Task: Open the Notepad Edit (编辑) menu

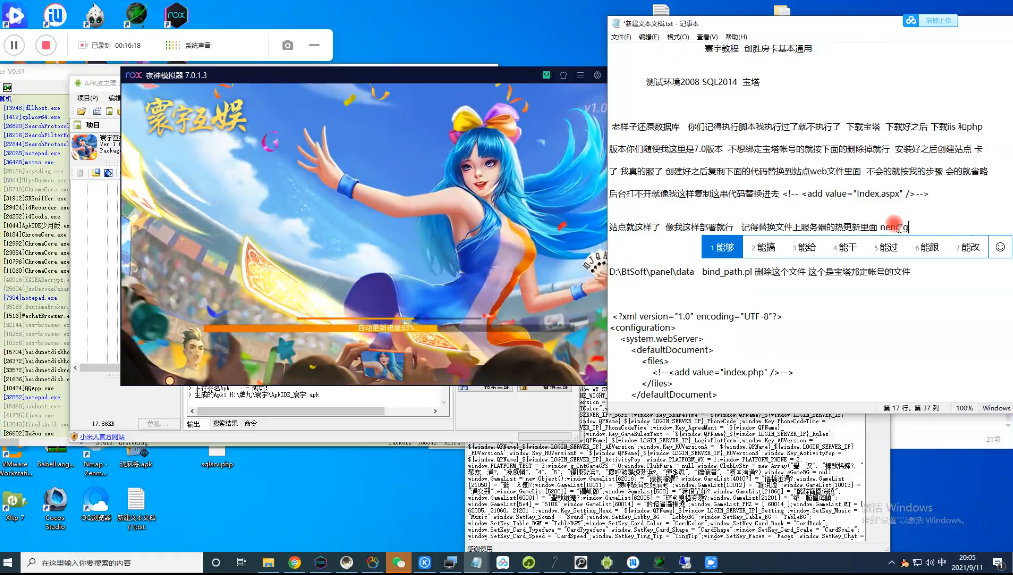Action: tap(649, 37)
